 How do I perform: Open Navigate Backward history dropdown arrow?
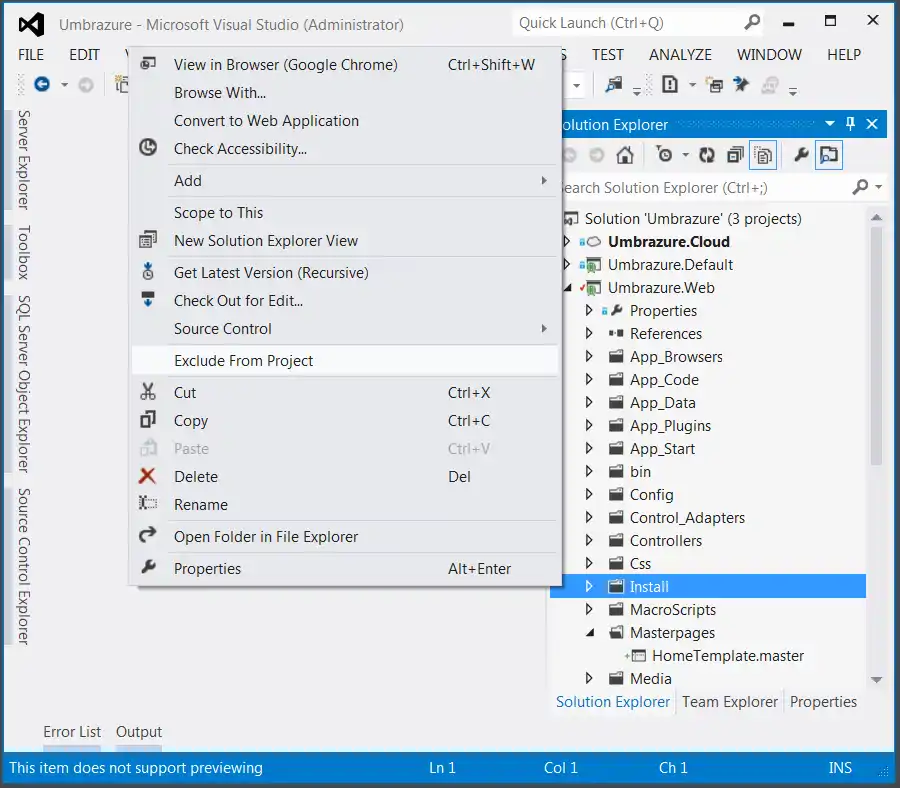(x=64, y=85)
